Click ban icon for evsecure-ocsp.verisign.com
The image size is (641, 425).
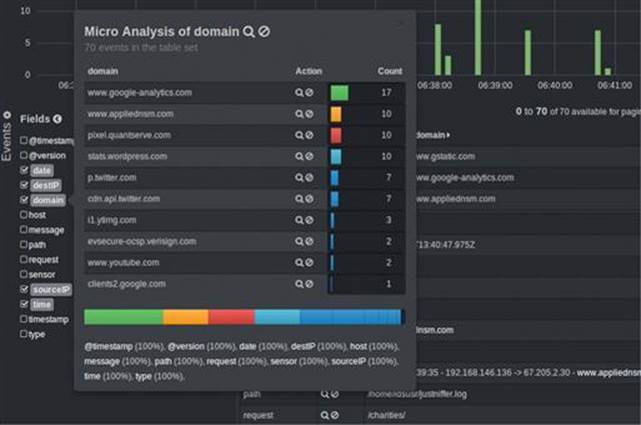(x=309, y=241)
